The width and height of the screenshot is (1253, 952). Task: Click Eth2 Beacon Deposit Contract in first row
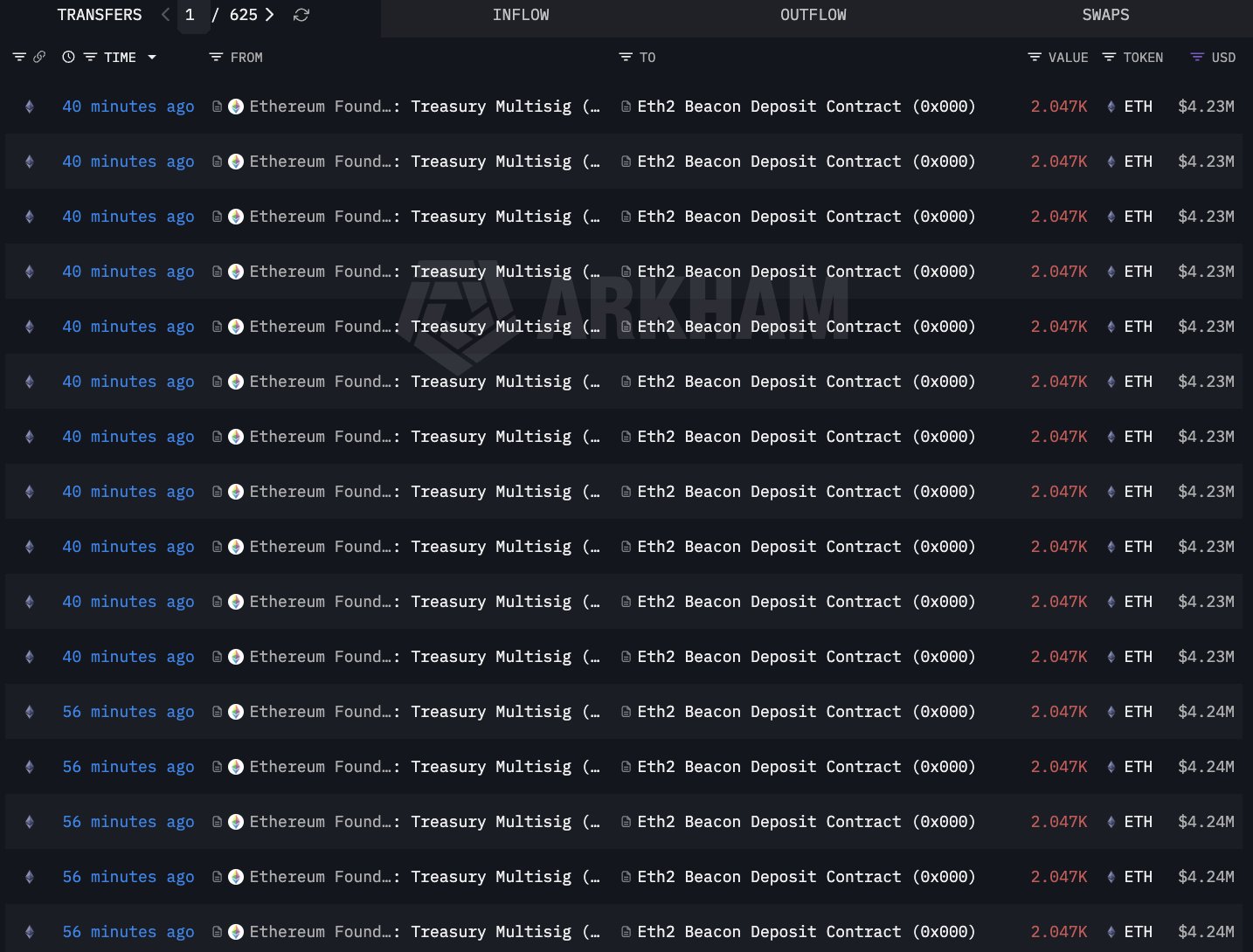click(x=806, y=107)
